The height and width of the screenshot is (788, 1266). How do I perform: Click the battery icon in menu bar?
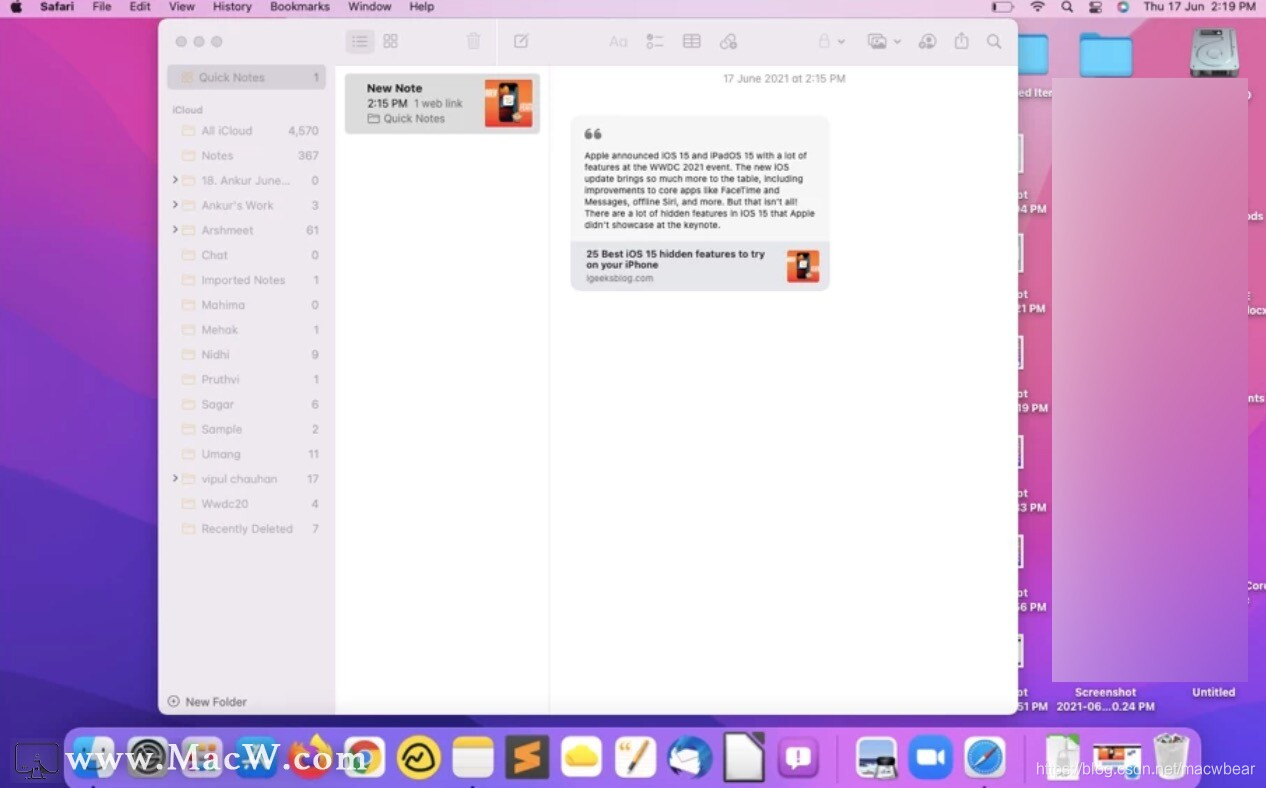pyautogui.click(x=1003, y=7)
